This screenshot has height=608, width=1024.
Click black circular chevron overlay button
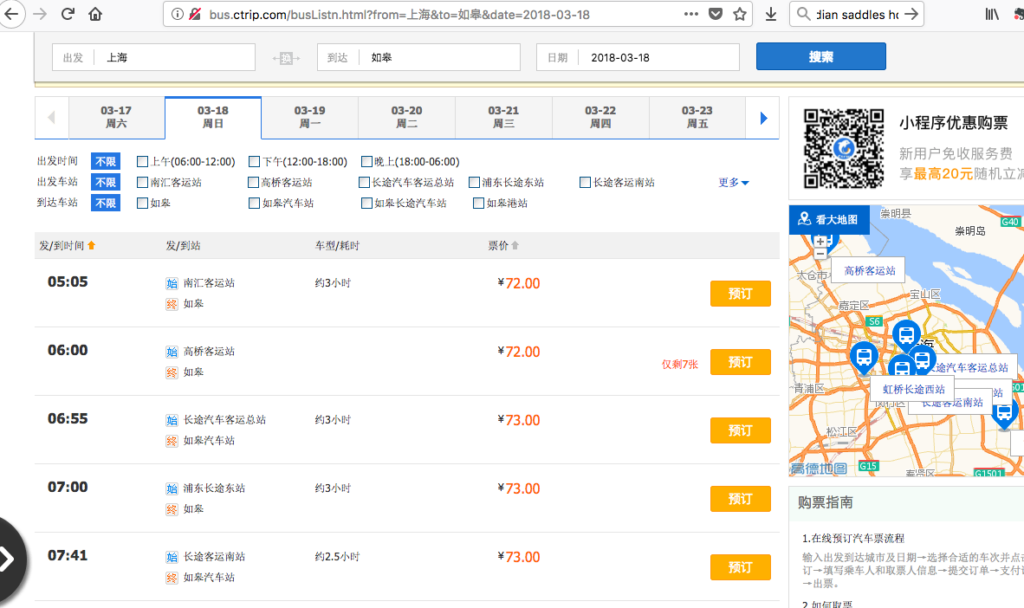9,560
